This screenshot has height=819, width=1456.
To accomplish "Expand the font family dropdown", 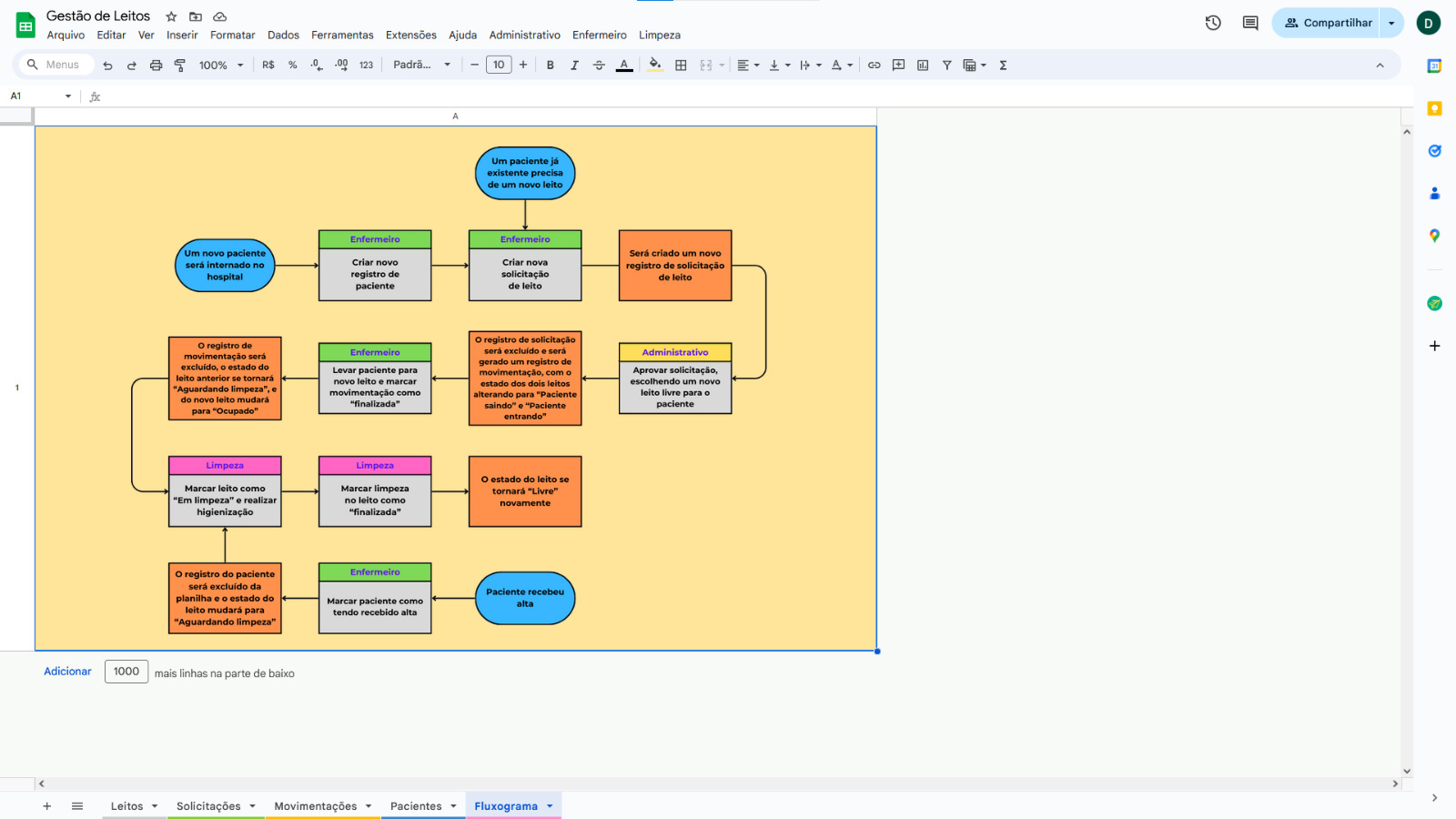I will click(x=421, y=66).
